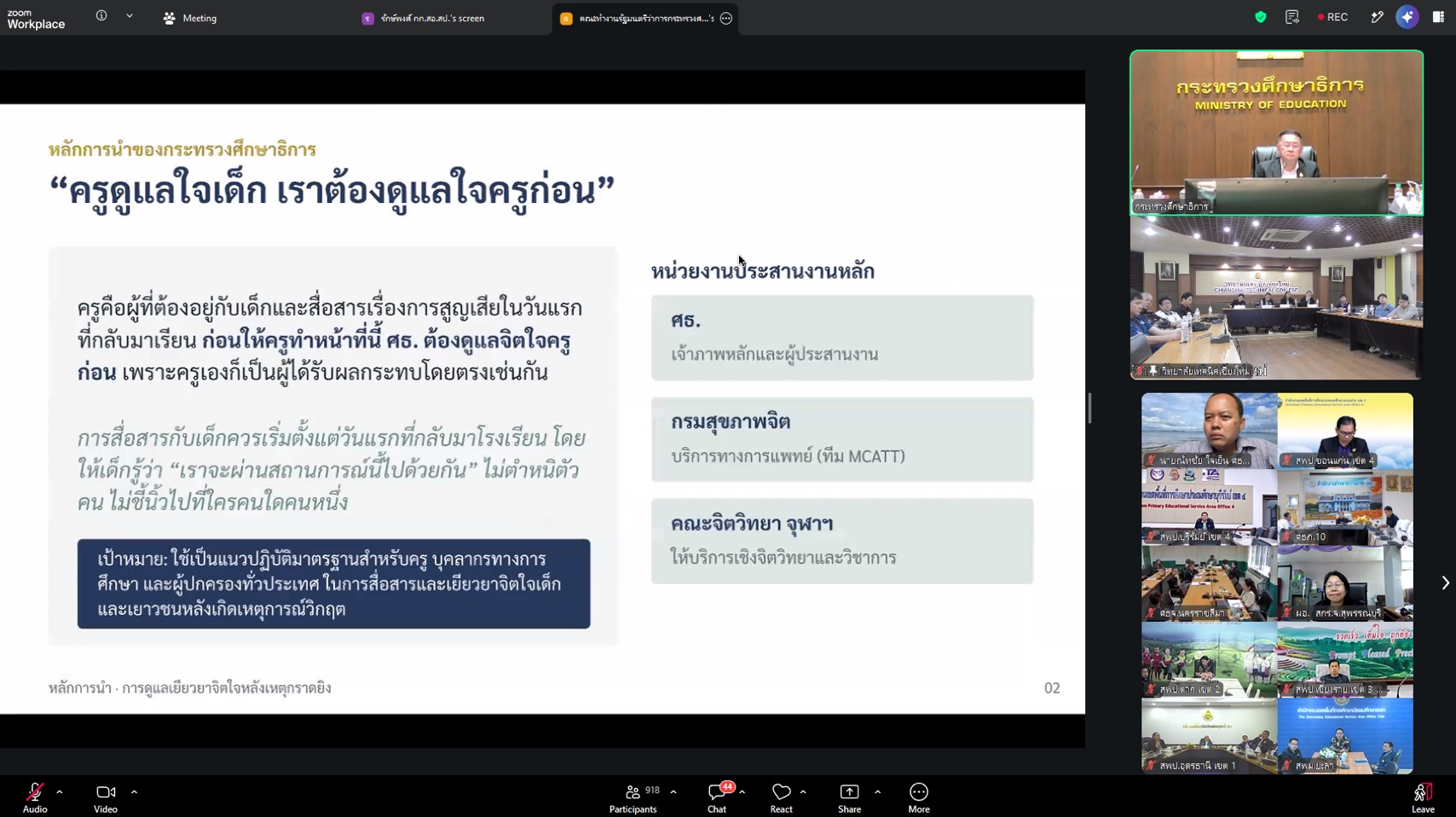Open the Participants panel

633,797
